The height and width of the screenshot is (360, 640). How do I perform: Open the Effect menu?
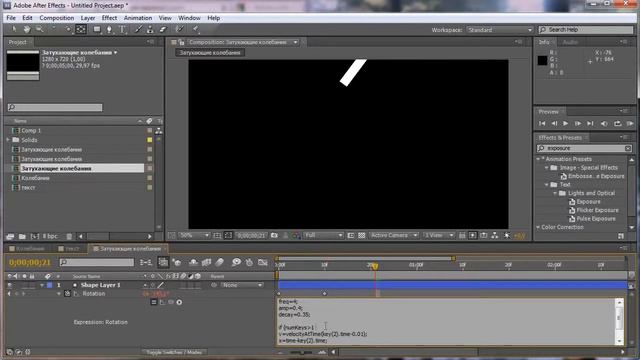[x=109, y=18]
